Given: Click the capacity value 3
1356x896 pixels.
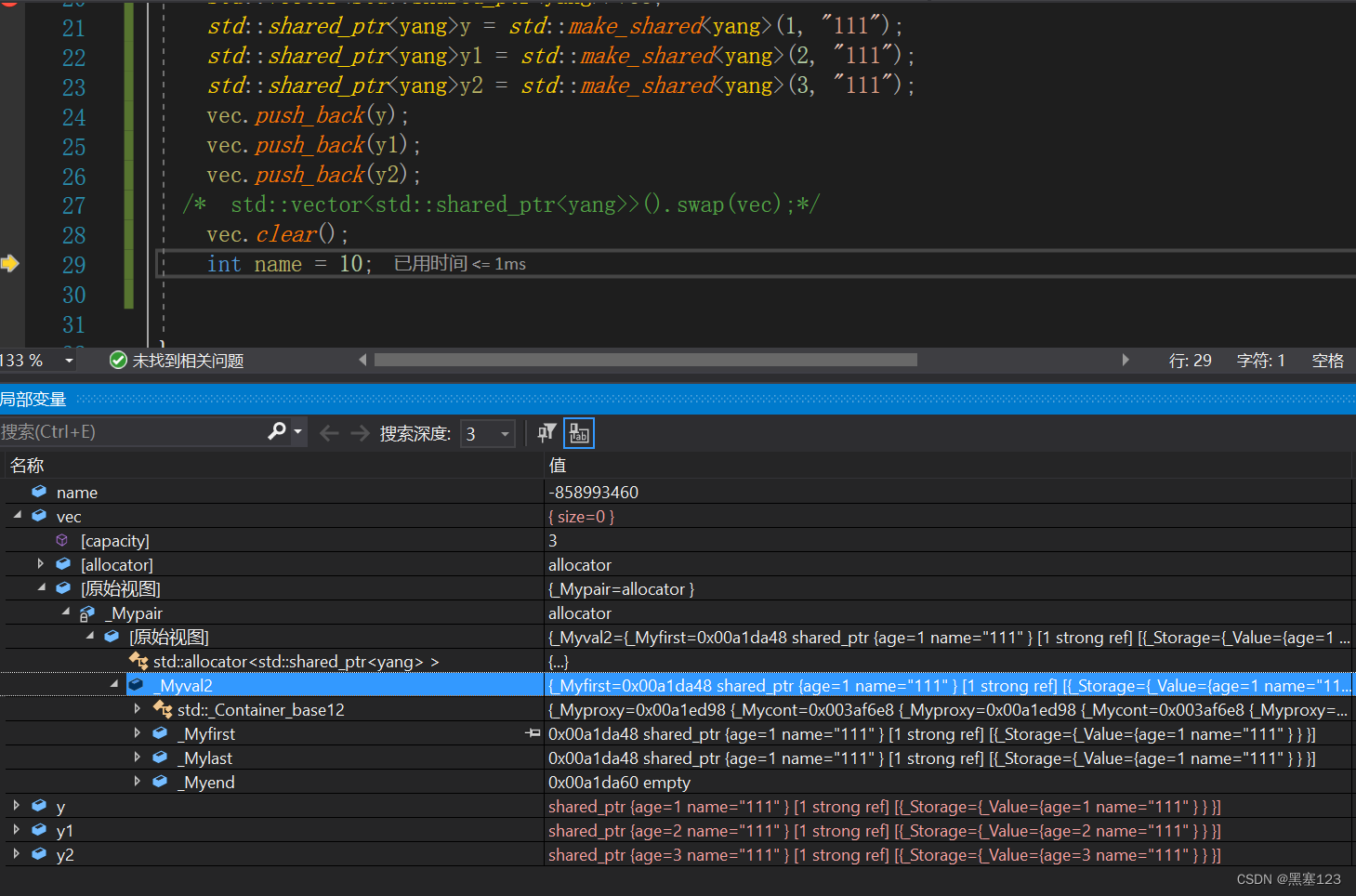Looking at the screenshot, I should tap(553, 540).
